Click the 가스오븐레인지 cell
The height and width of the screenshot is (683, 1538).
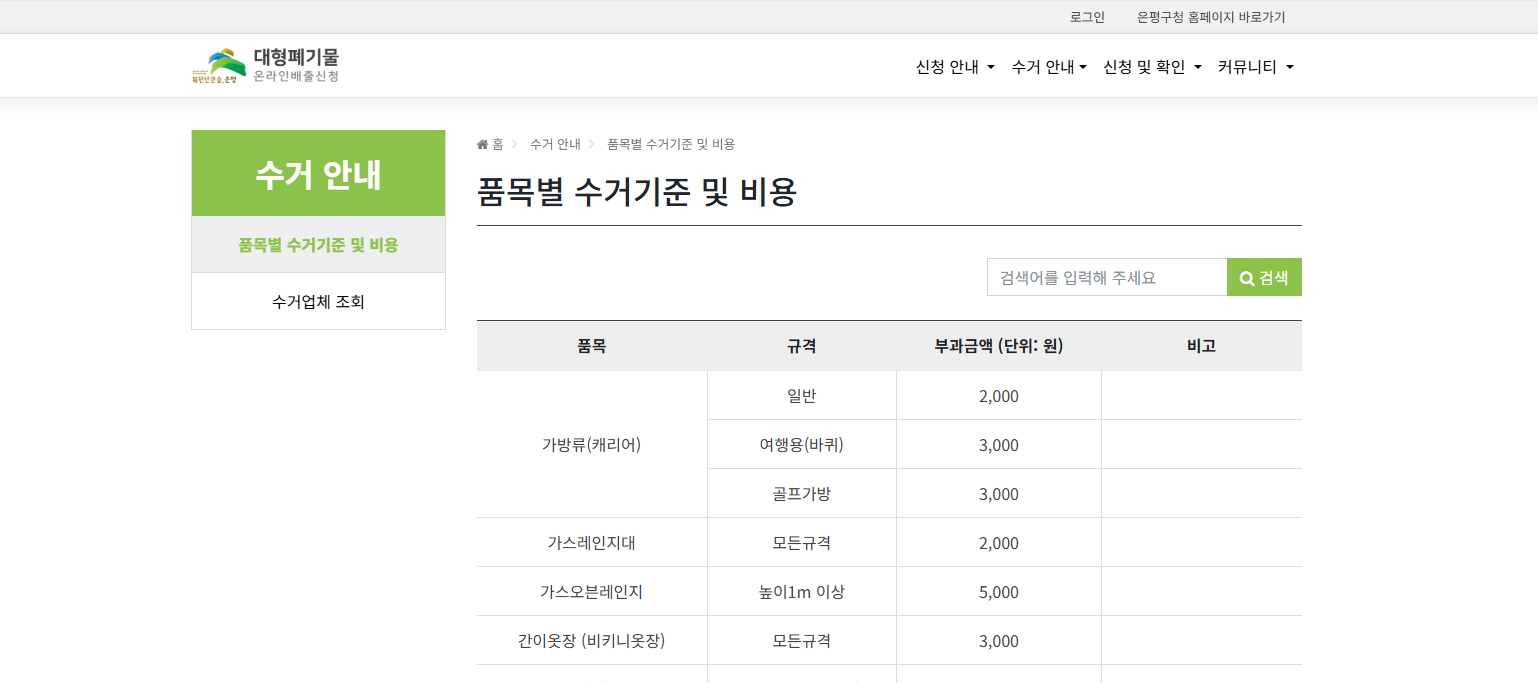(x=592, y=592)
